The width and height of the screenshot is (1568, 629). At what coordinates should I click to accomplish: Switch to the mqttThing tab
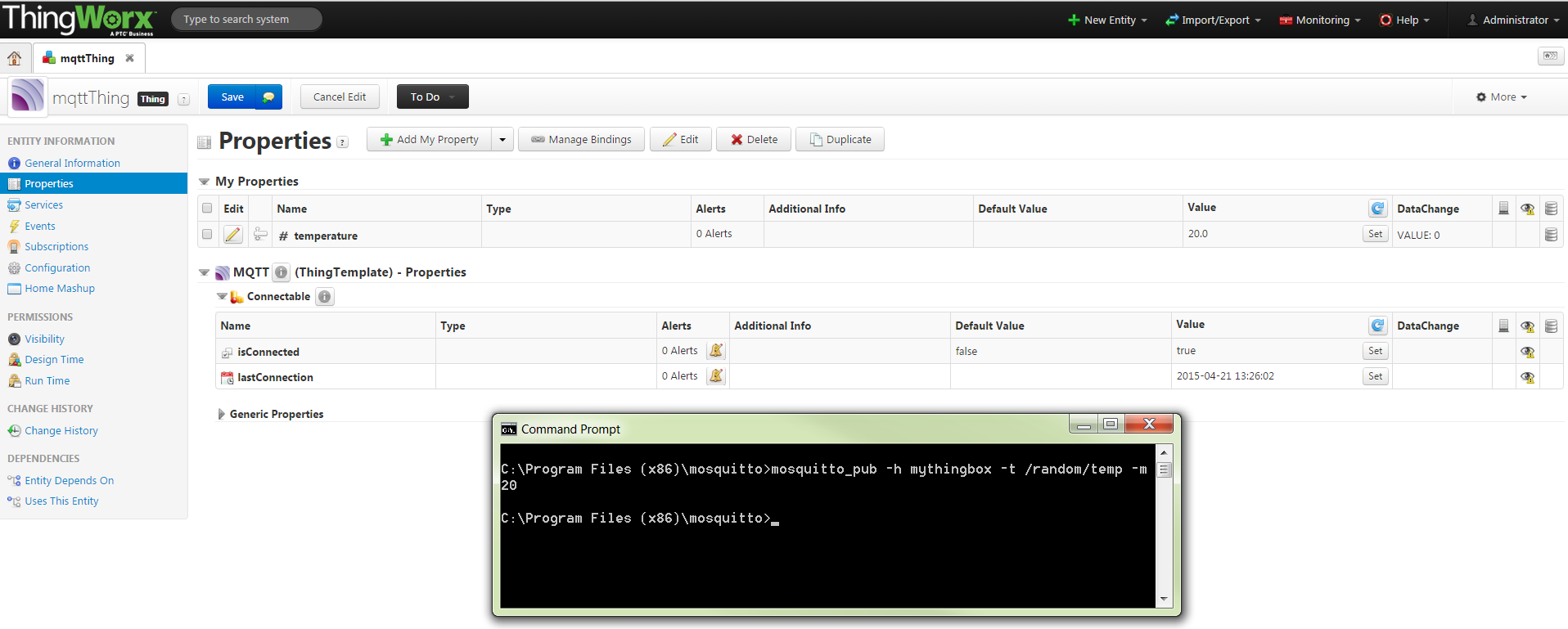click(87, 58)
